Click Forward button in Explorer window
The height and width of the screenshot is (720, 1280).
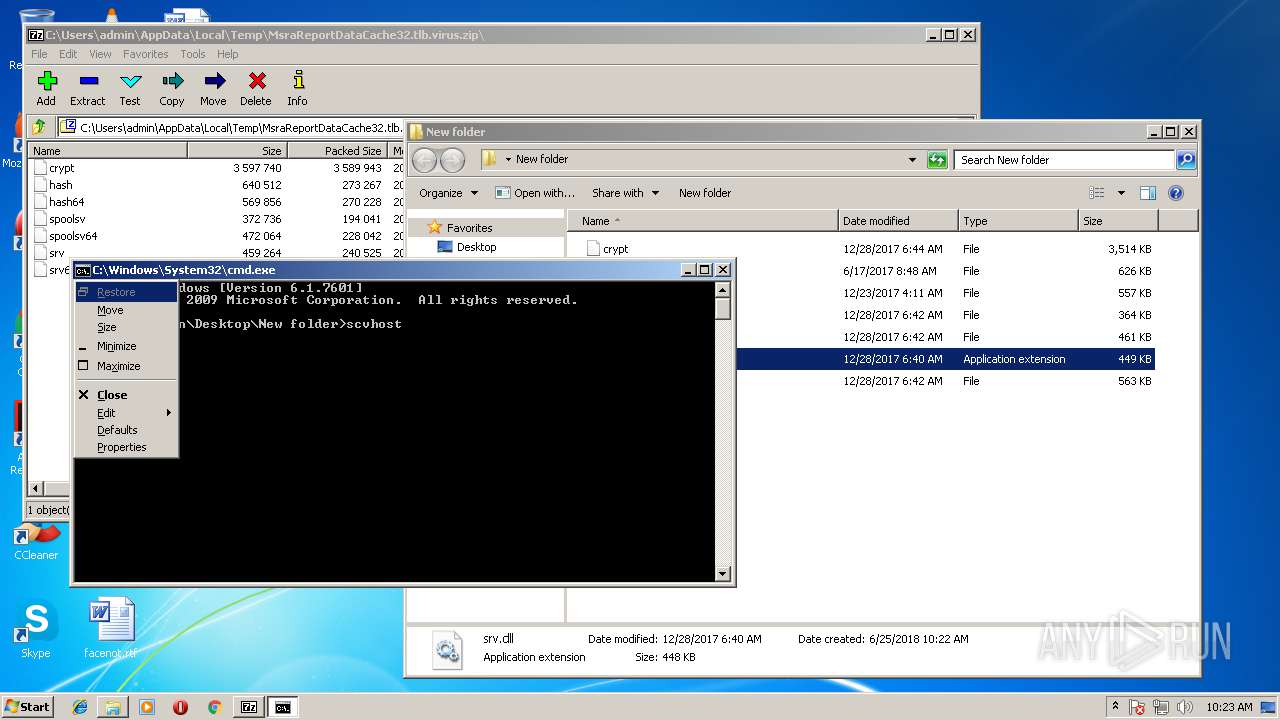[x=452, y=160]
